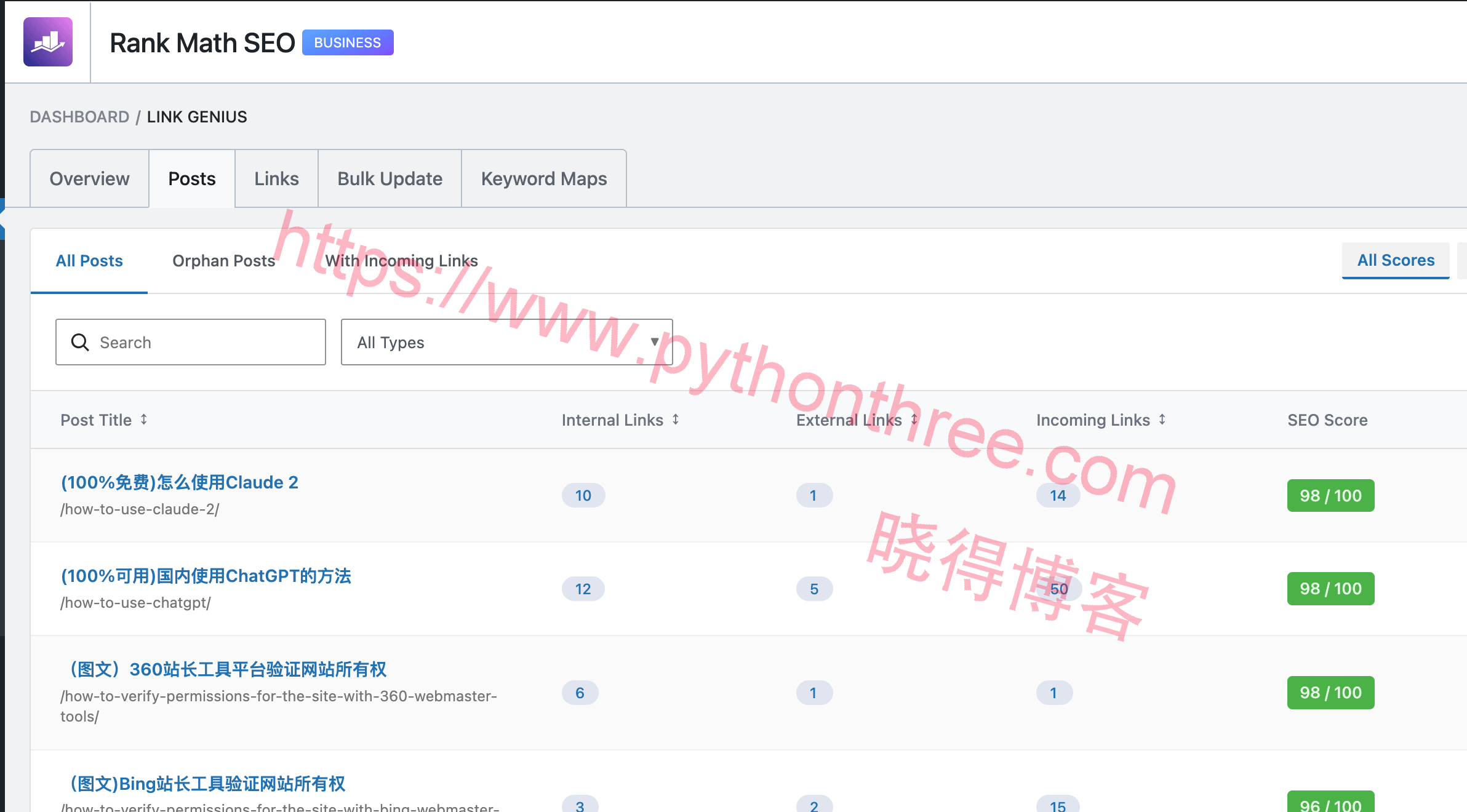Click /how-to-use-chatgpt/ slug text
Viewport: 1467px width, 812px height.
coord(135,603)
